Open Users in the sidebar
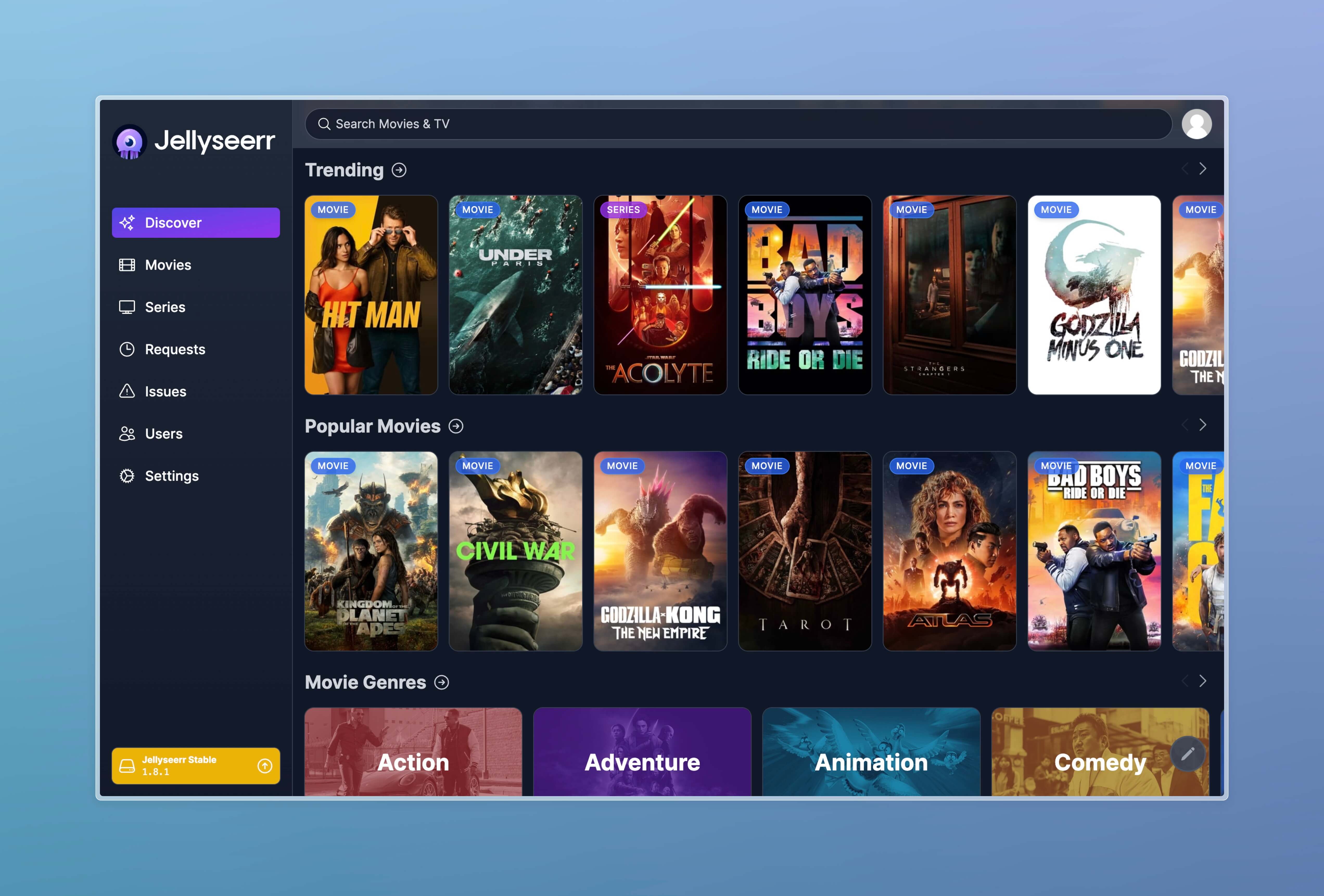 point(196,433)
